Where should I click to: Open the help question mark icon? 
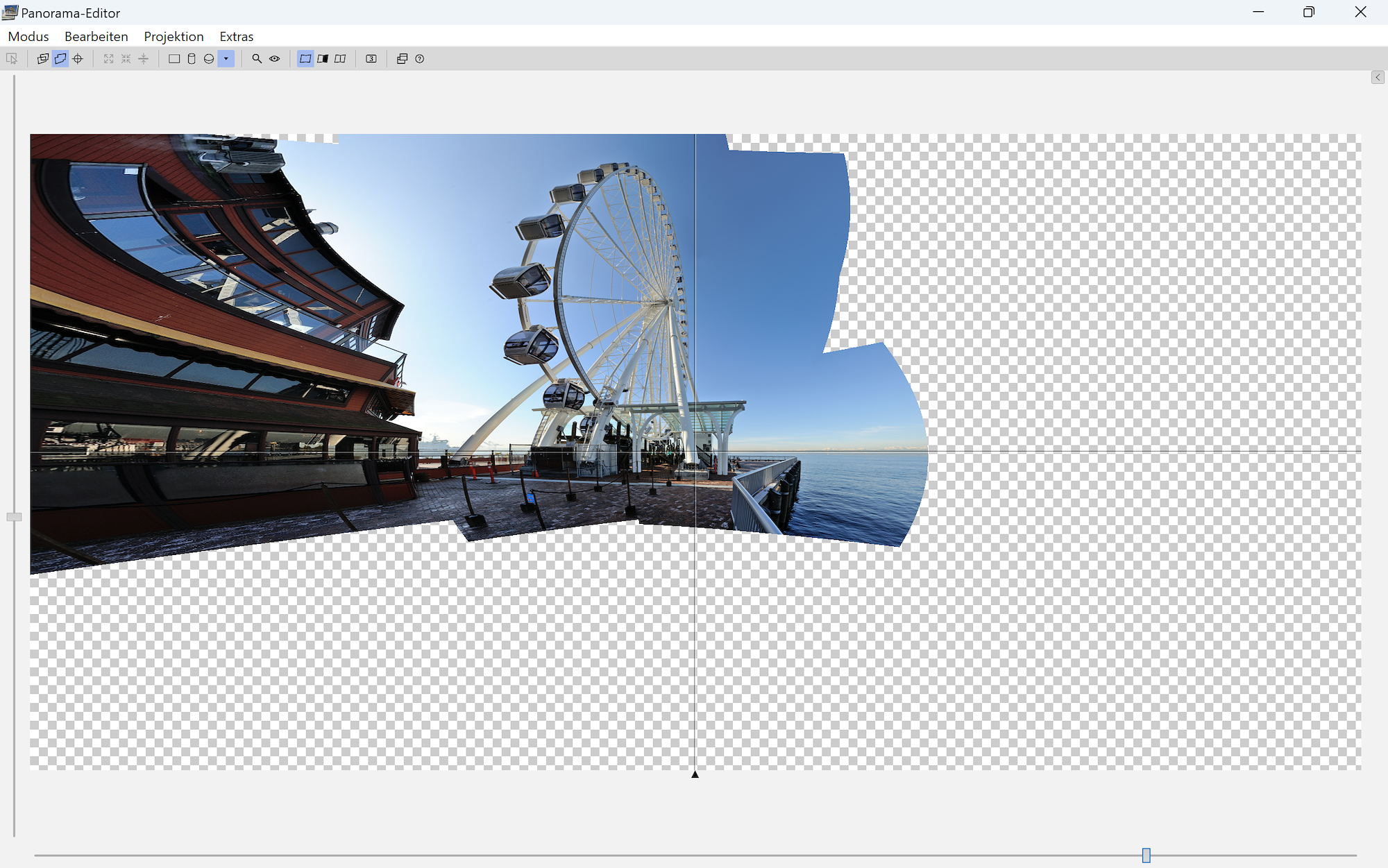pyautogui.click(x=420, y=59)
